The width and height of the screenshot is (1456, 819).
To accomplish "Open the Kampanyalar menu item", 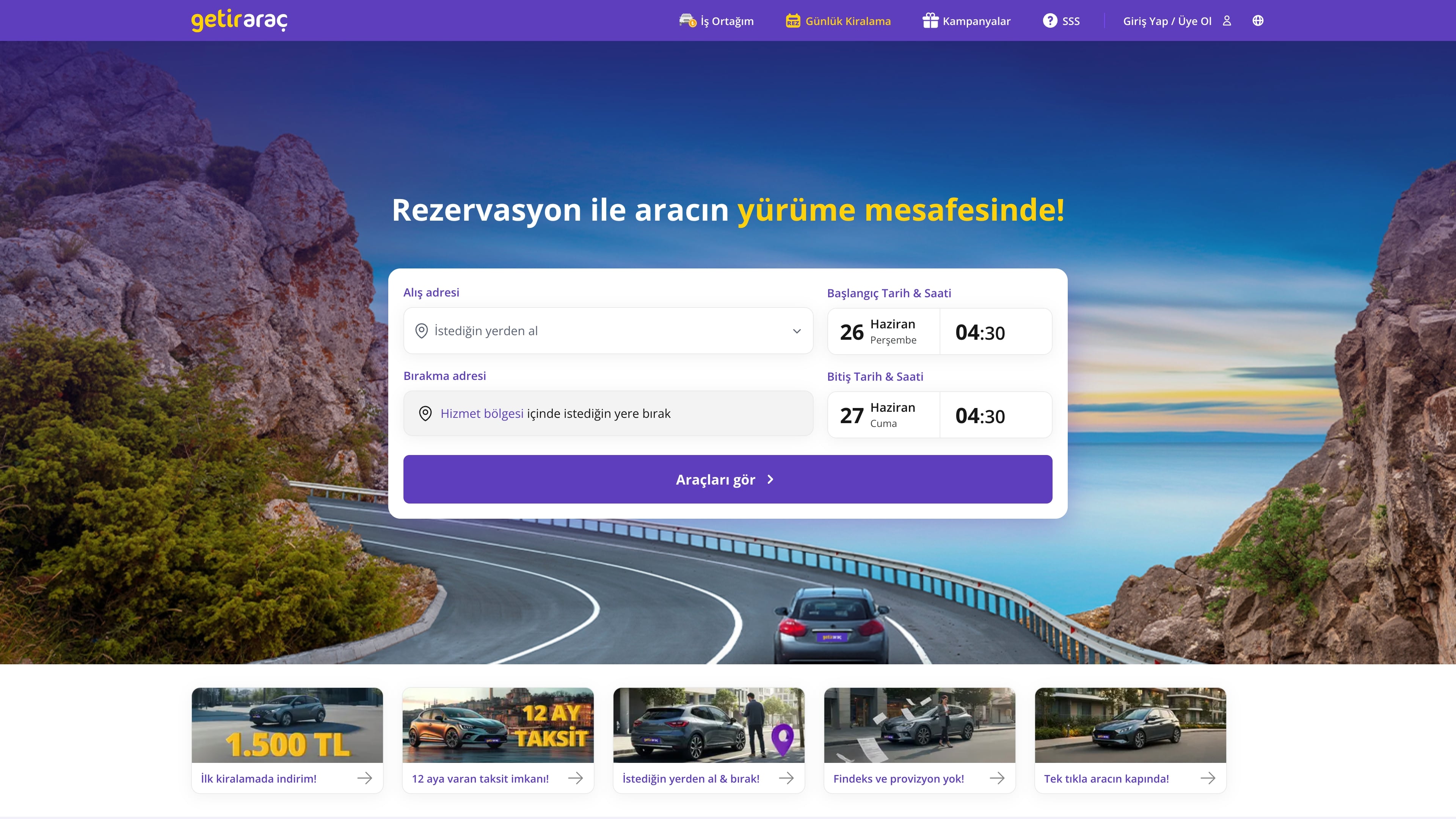I will pyautogui.click(x=976, y=21).
